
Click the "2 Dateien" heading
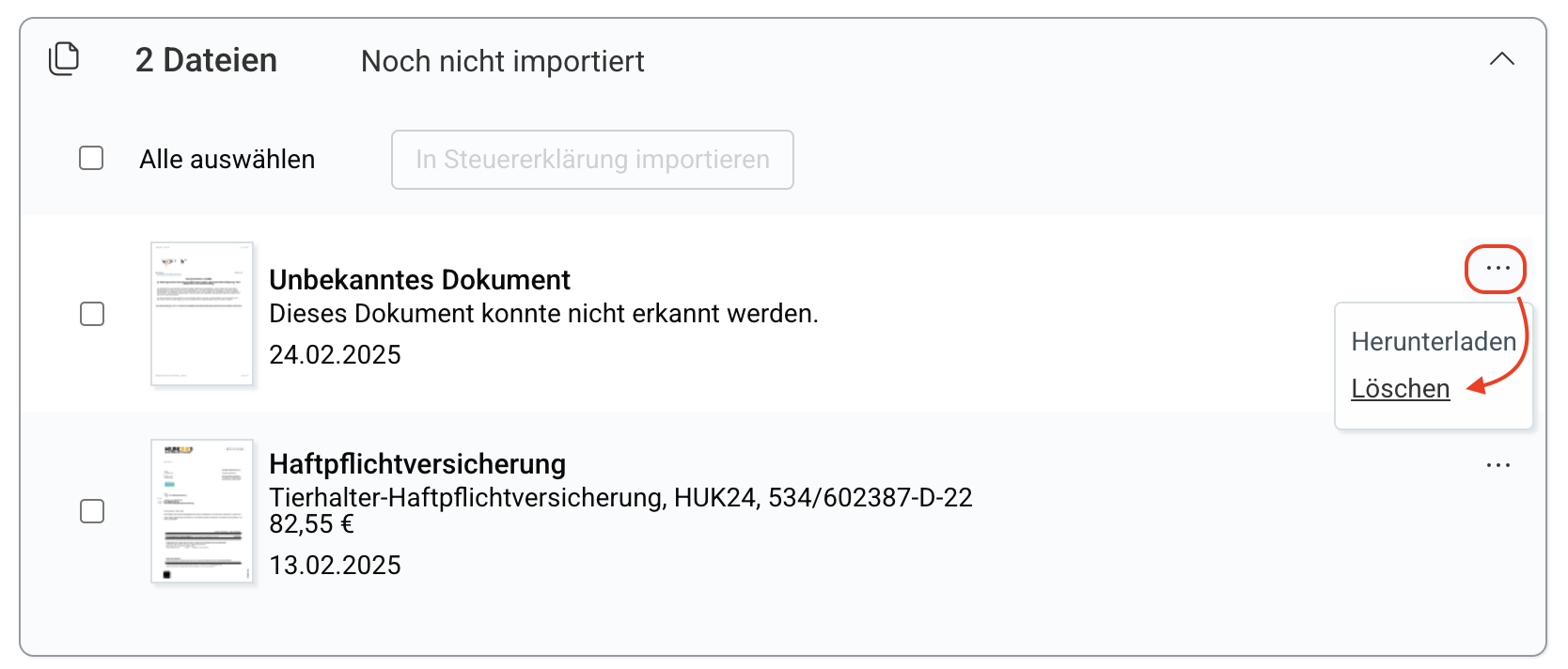coord(206,61)
